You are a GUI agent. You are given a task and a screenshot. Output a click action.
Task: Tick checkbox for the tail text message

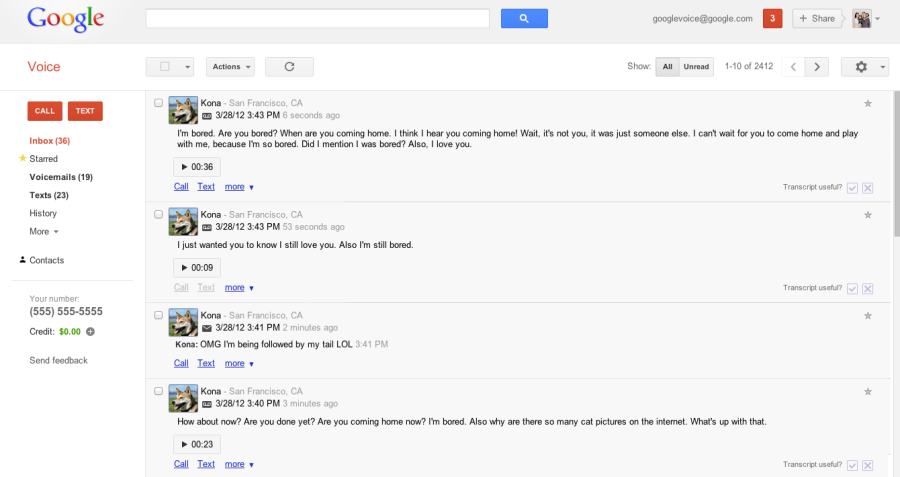(x=159, y=314)
